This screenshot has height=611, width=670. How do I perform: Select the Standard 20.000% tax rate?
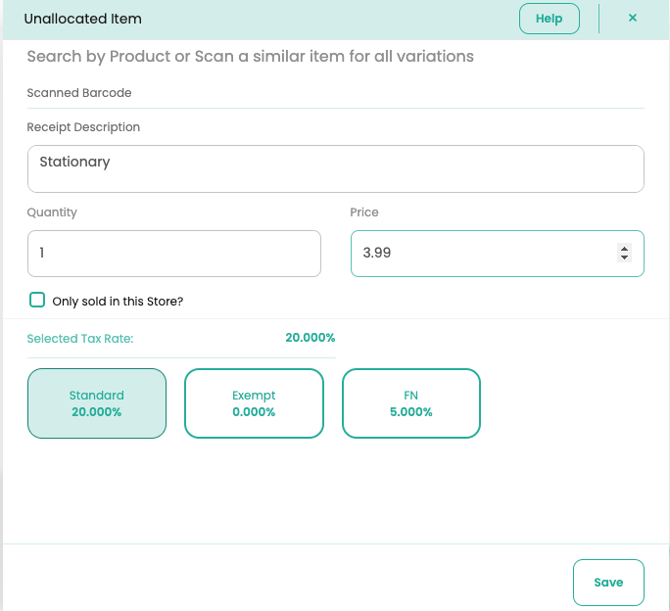point(97,404)
